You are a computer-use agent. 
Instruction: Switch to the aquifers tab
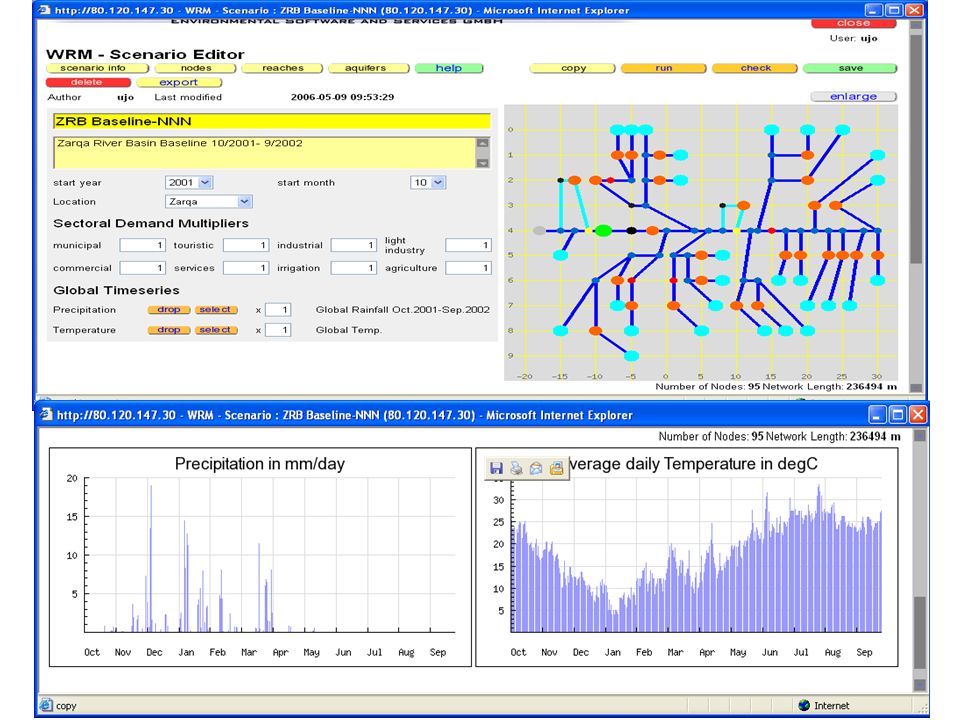click(x=369, y=68)
